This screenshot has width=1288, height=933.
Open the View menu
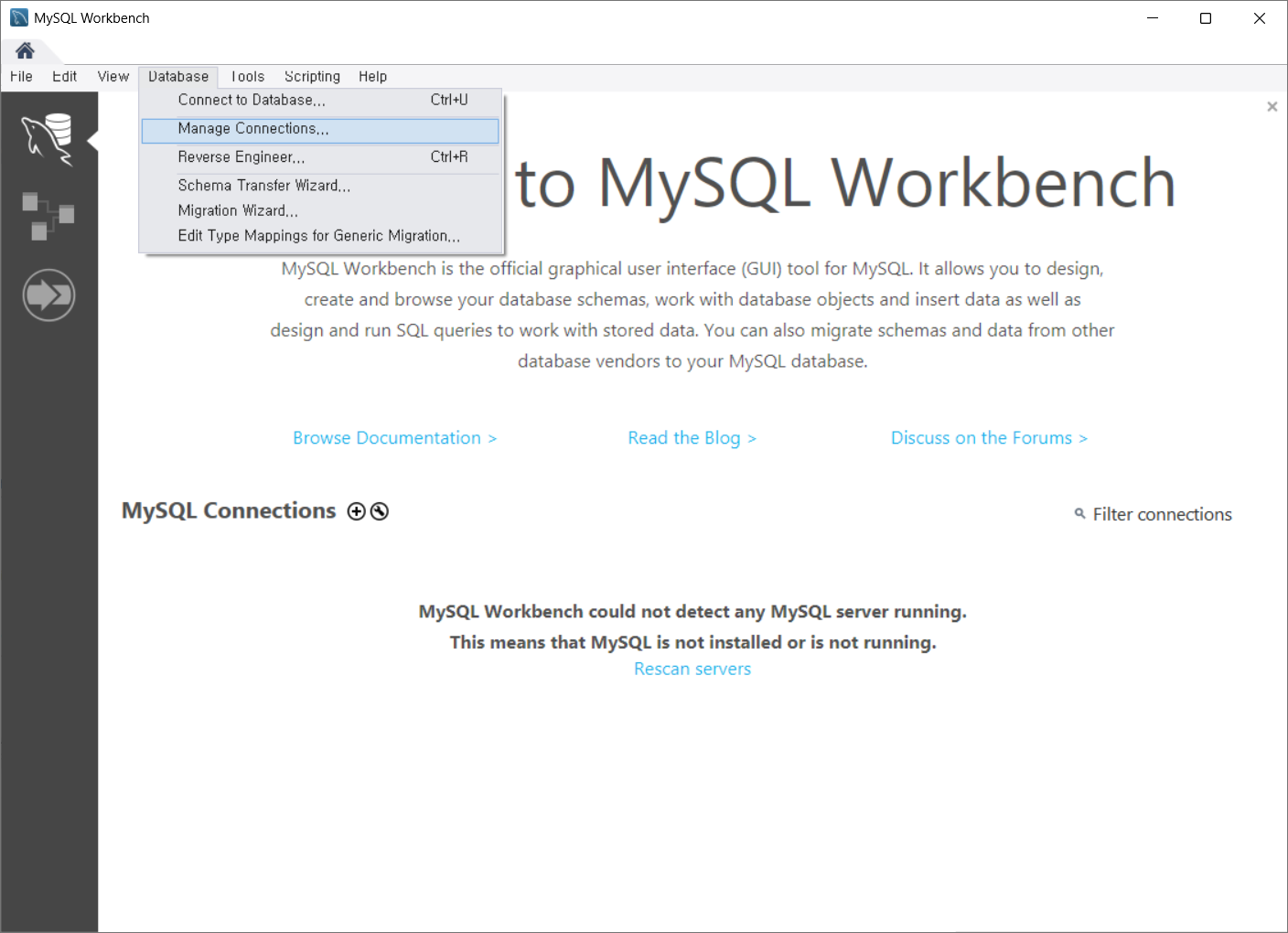(113, 77)
